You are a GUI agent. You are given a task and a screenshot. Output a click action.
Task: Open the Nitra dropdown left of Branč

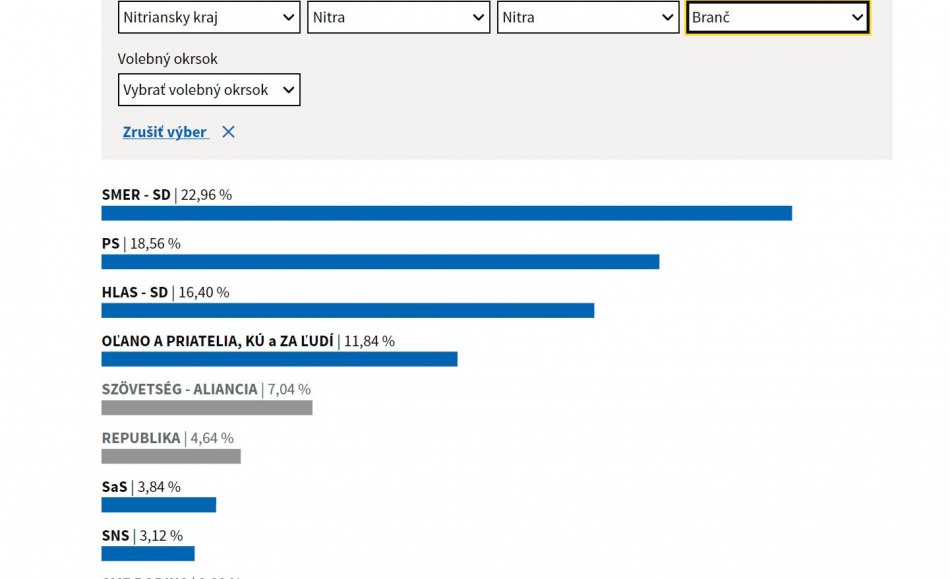588,17
